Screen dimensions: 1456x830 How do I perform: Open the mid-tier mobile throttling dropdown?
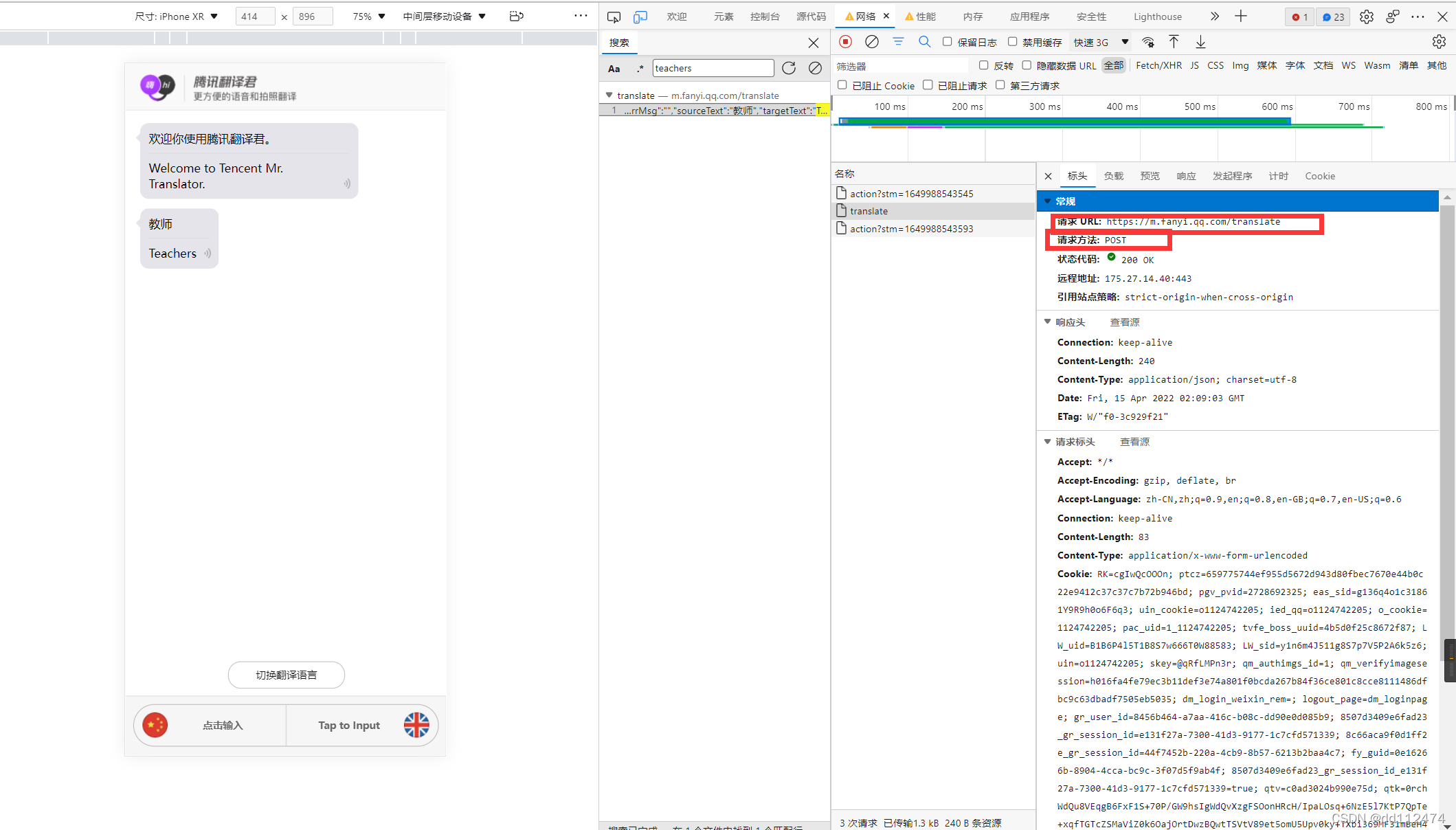445,16
